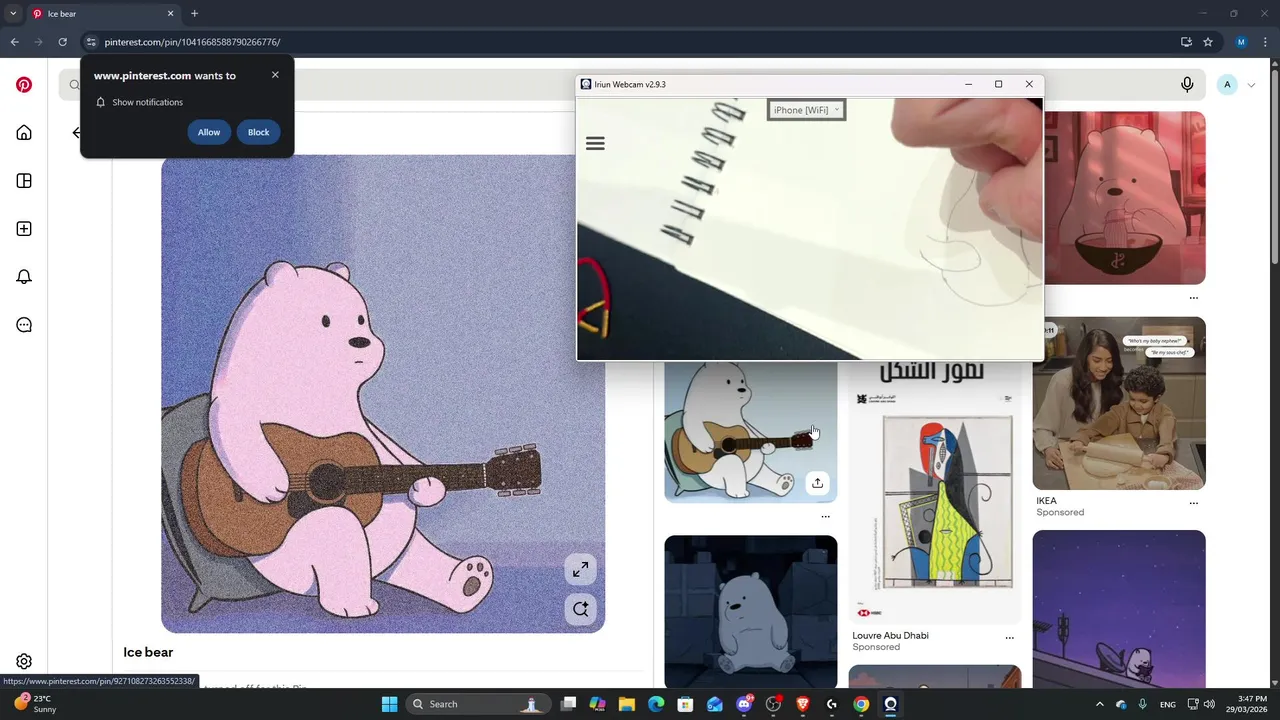Open more options for Louvre Abu Dhabi ad
Image resolution: width=1280 pixels, height=720 pixels.
tap(1009, 637)
